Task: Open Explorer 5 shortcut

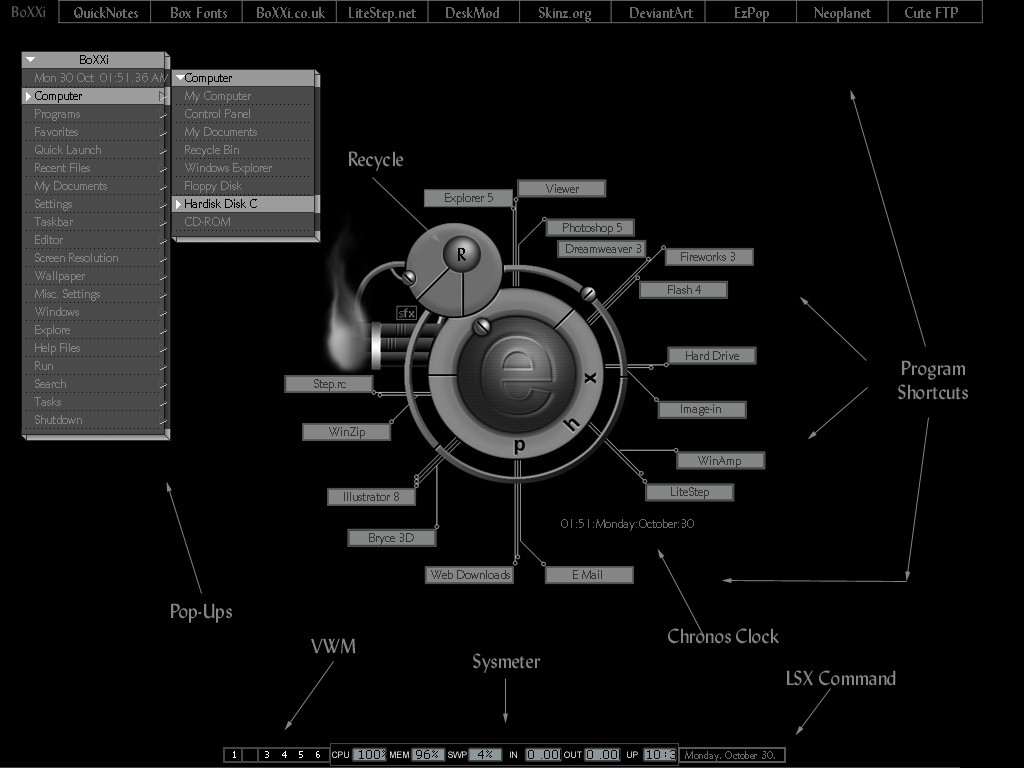Action: [x=469, y=198]
